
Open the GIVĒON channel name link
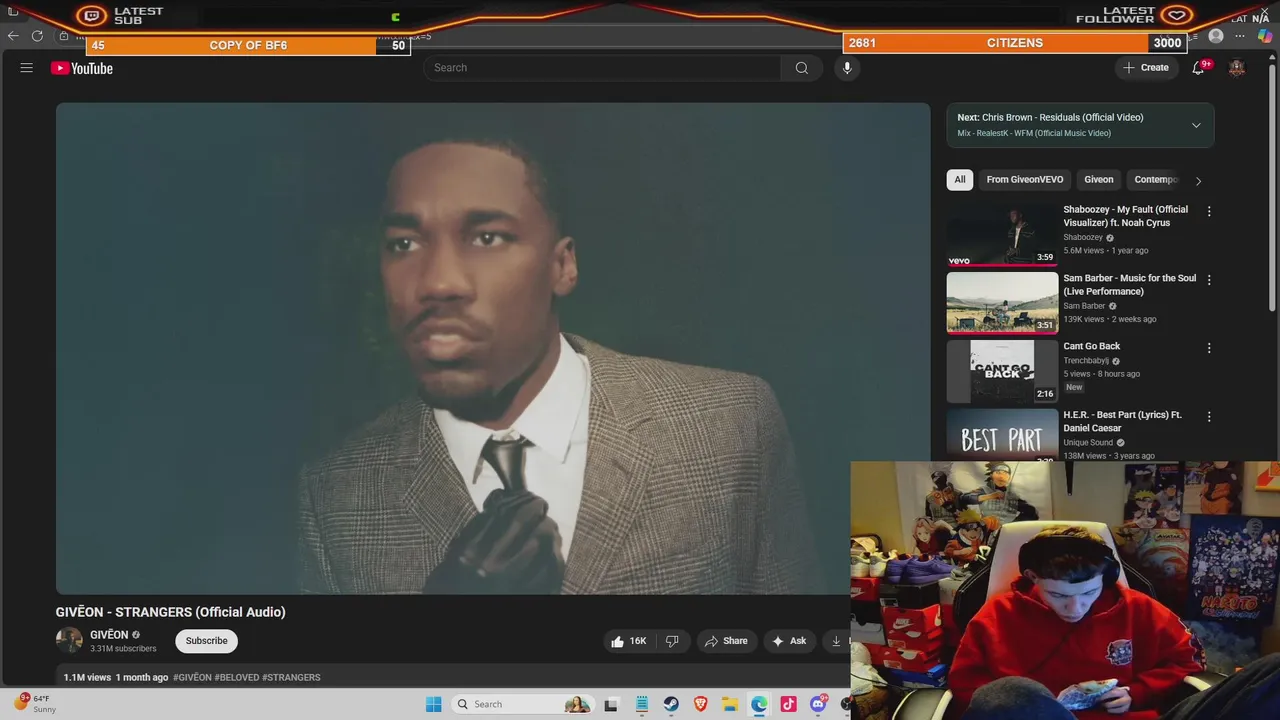[109, 635]
